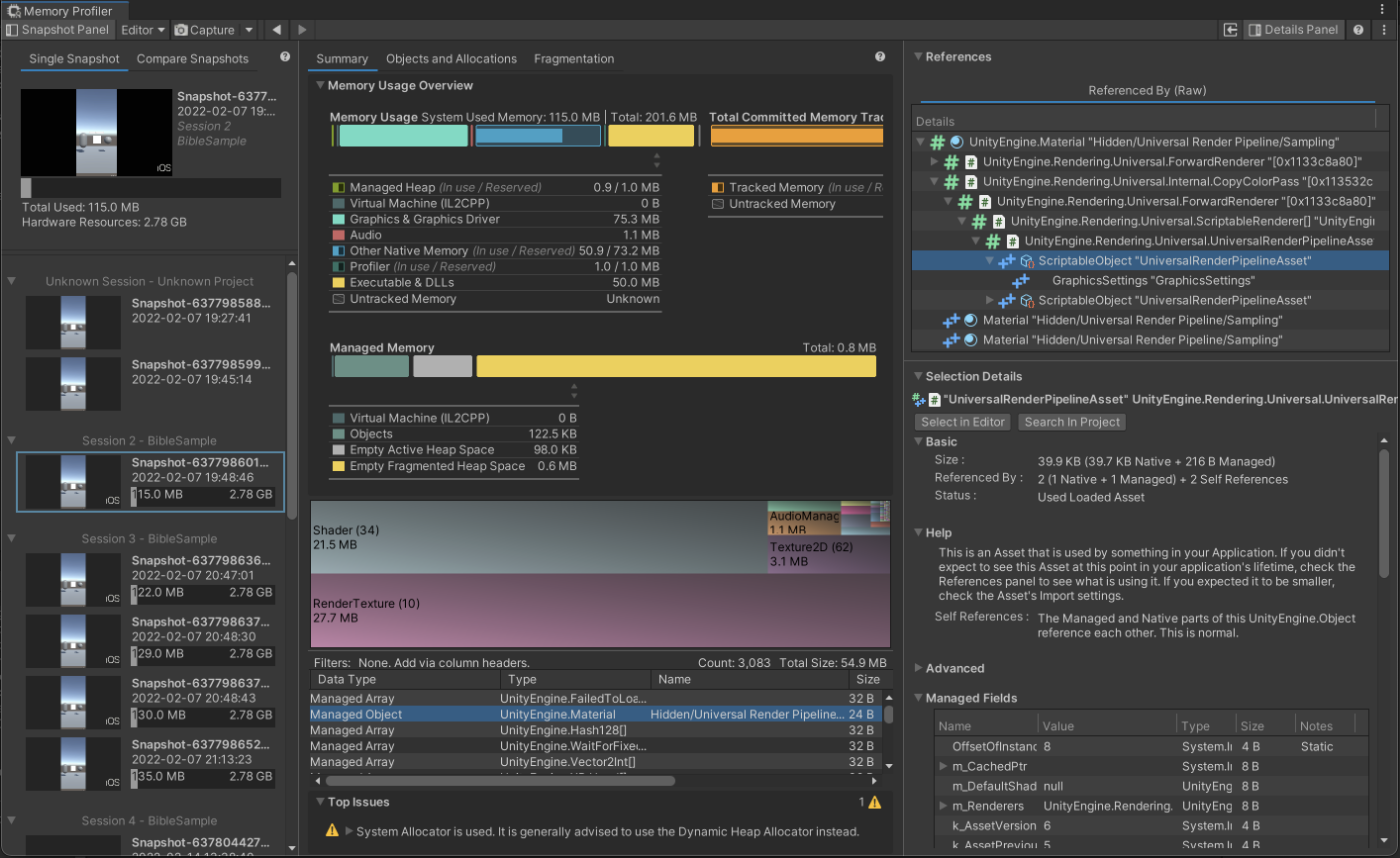Switch to the Fragmentation tab

point(574,58)
